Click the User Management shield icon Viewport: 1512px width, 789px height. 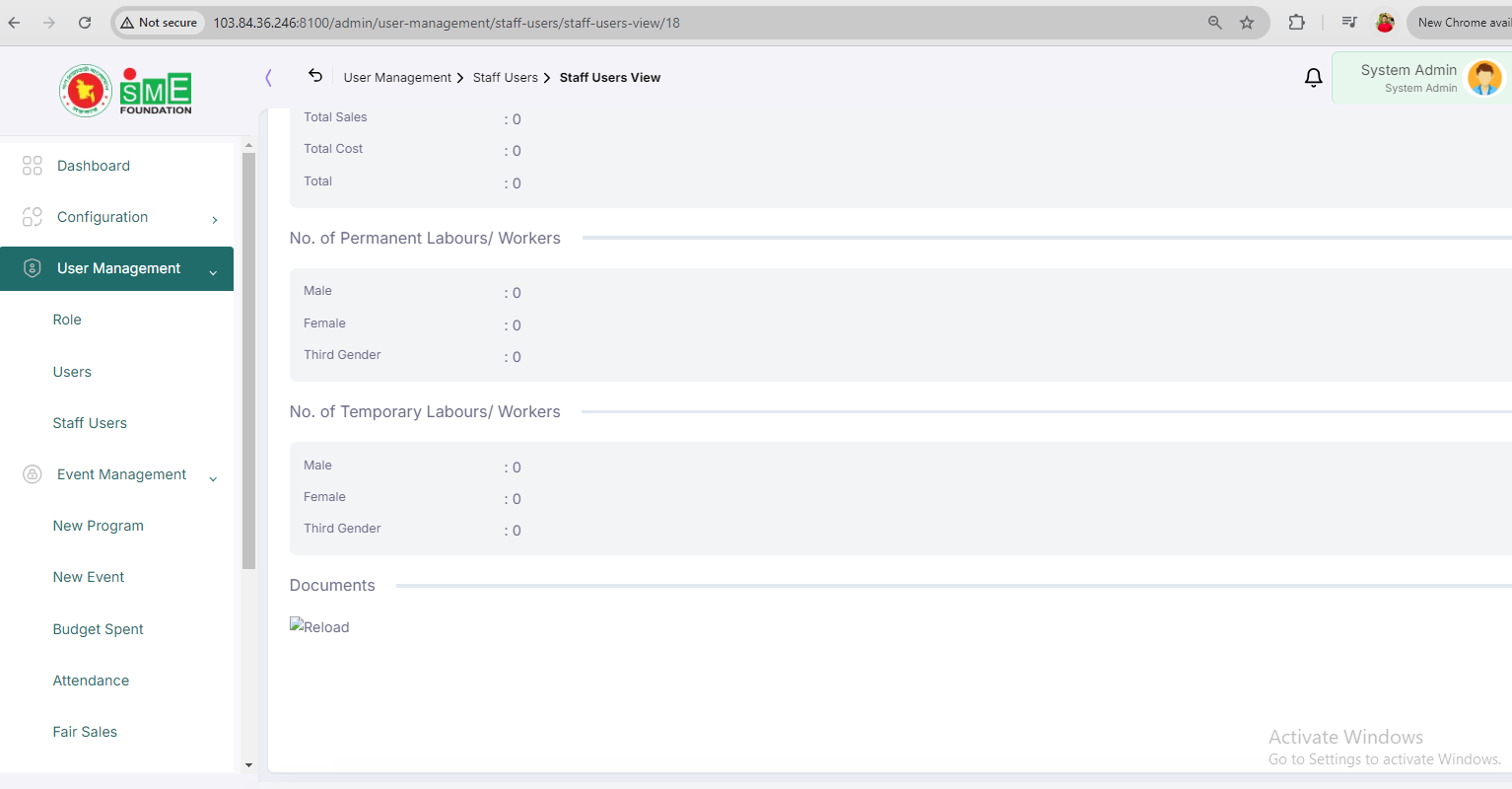pyautogui.click(x=33, y=268)
